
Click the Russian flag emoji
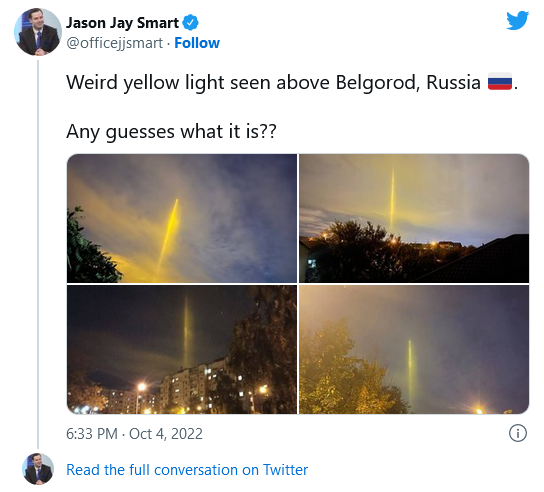coord(500,82)
